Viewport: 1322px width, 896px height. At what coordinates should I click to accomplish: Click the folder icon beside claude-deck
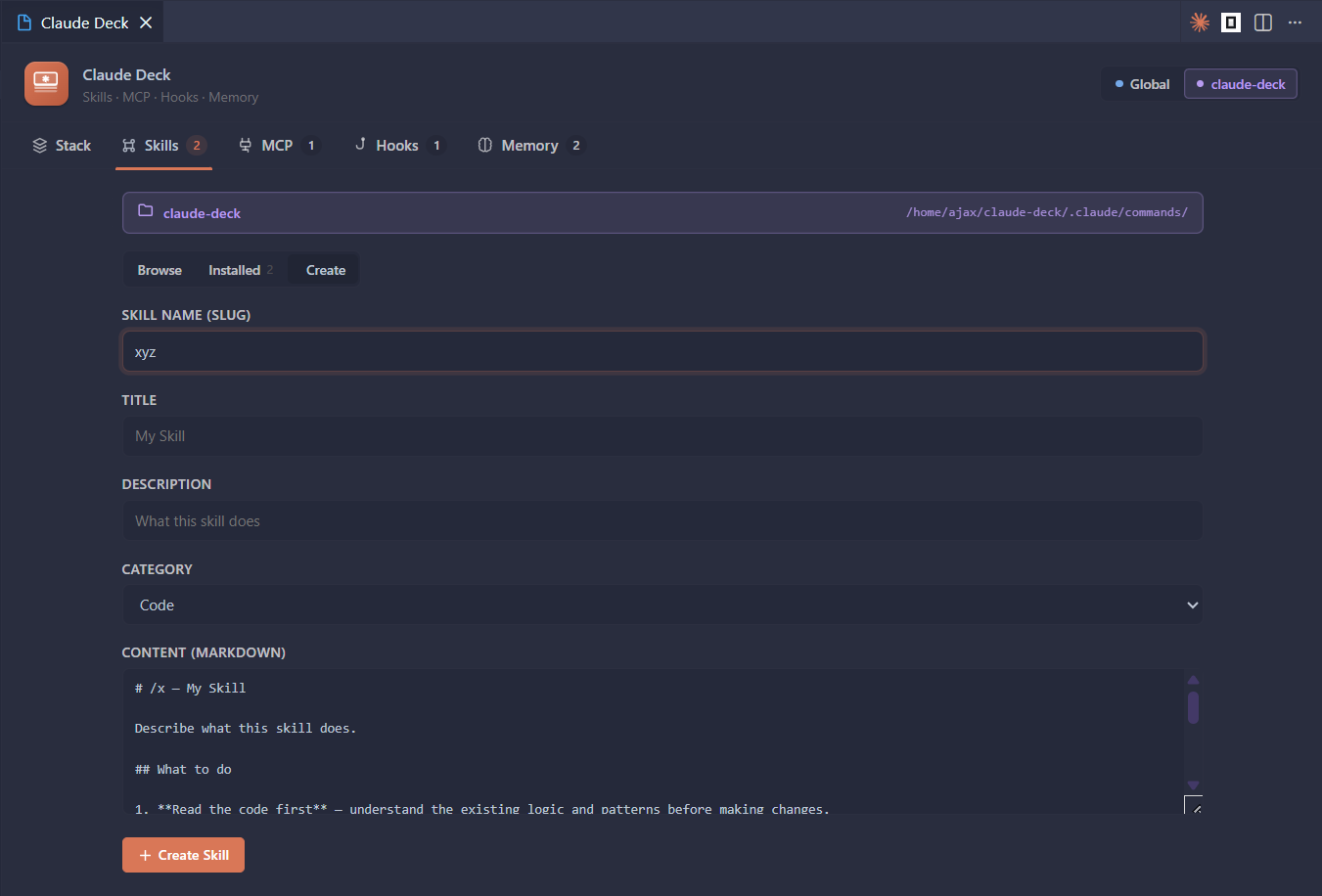146,211
